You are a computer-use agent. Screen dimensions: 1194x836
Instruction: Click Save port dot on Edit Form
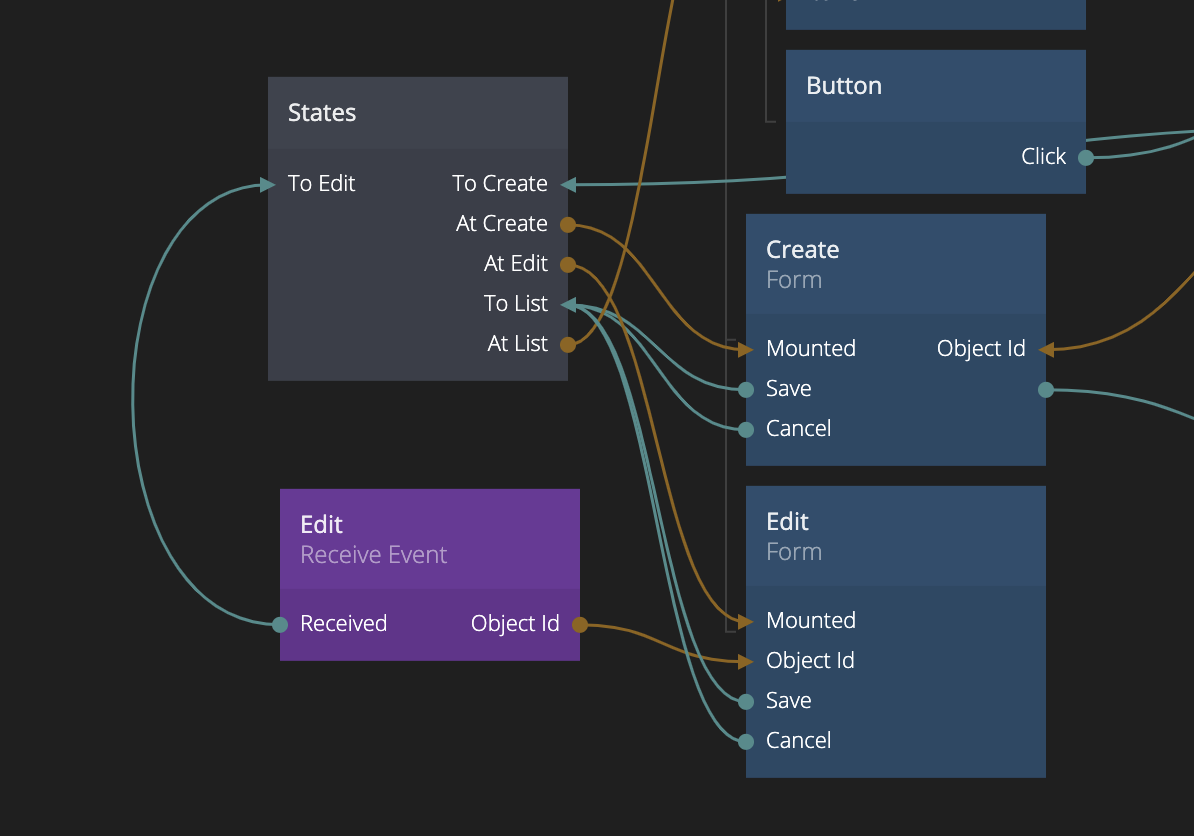[746, 702]
